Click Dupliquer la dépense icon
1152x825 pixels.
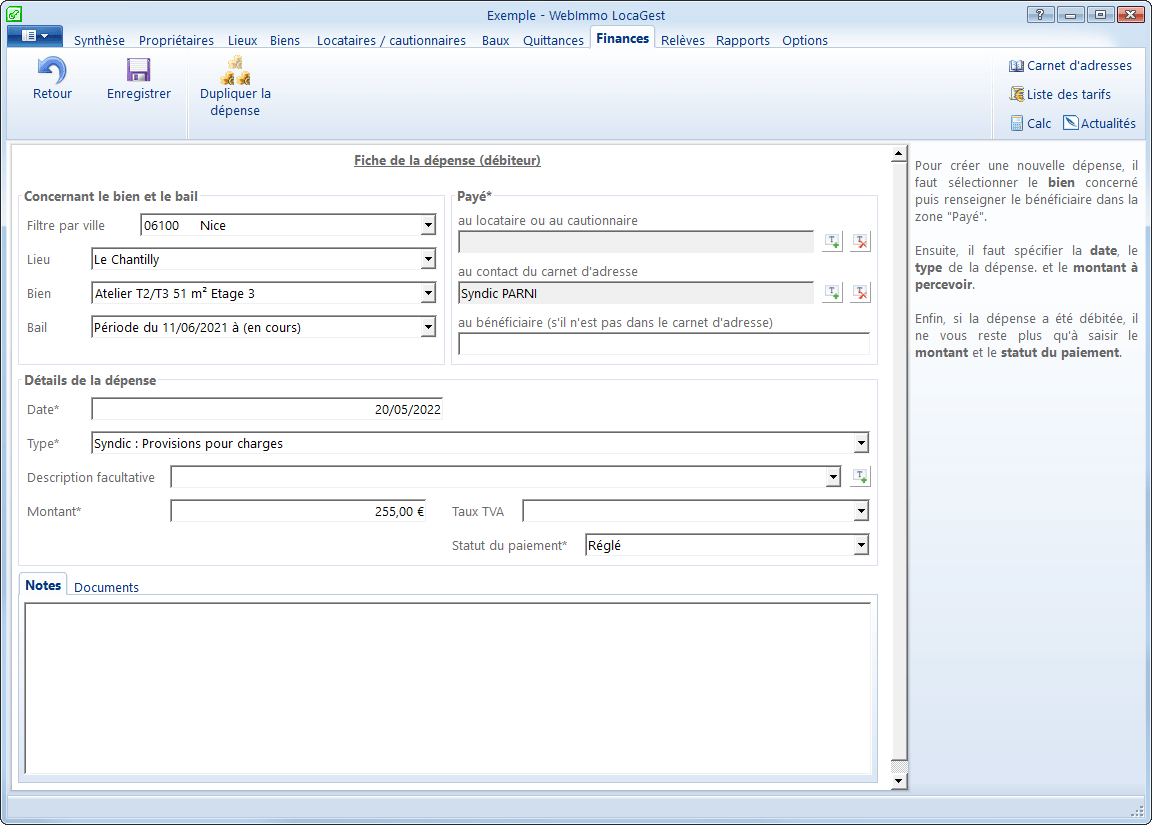click(235, 70)
